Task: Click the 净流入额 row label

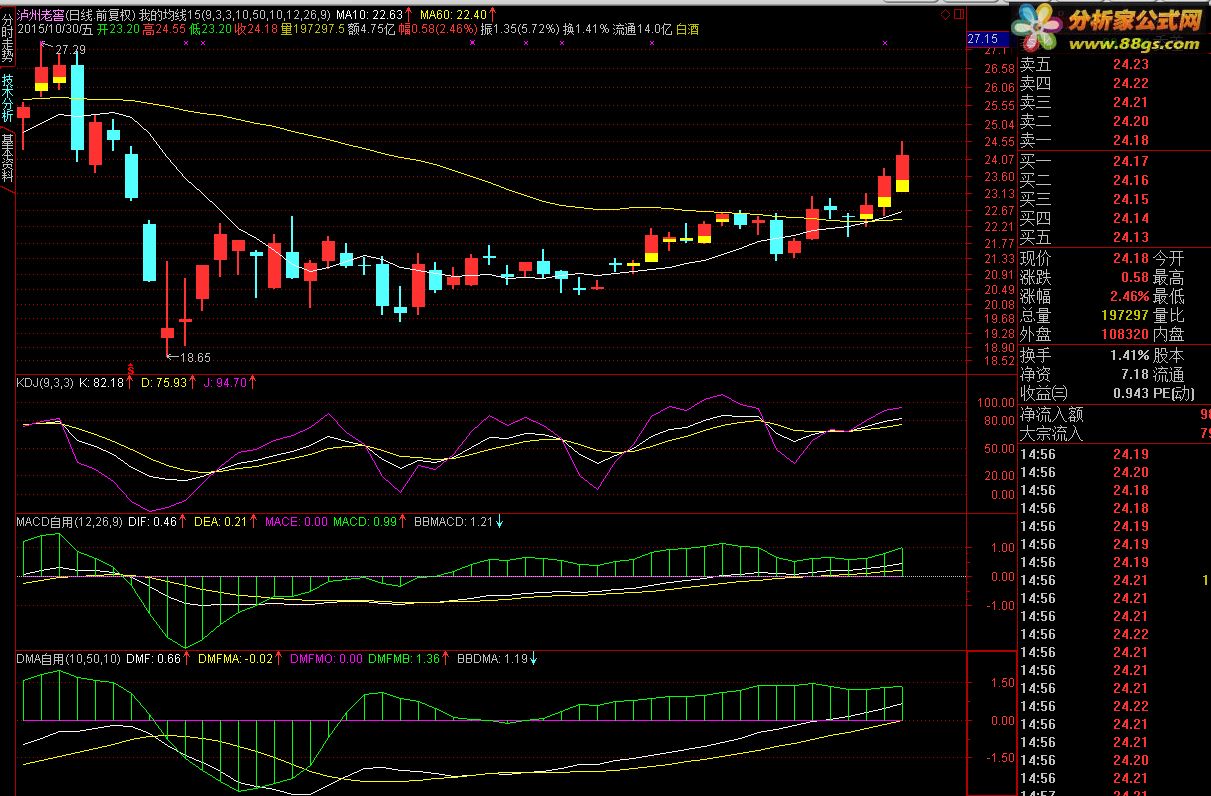Action: coord(1050,414)
